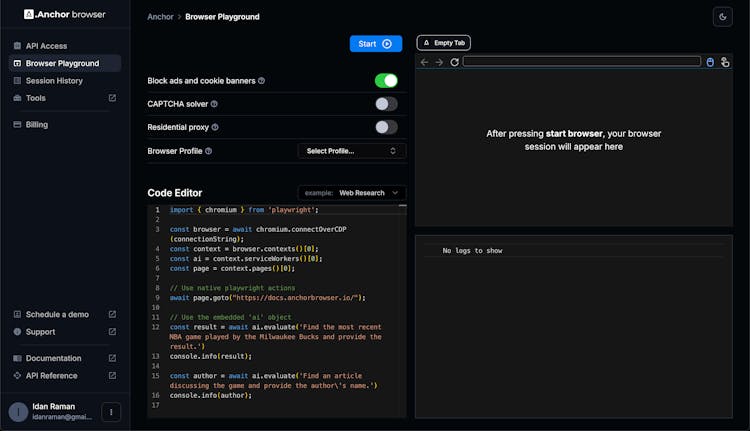Click the browser address bar field
The height and width of the screenshot is (431, 750).
581,62
